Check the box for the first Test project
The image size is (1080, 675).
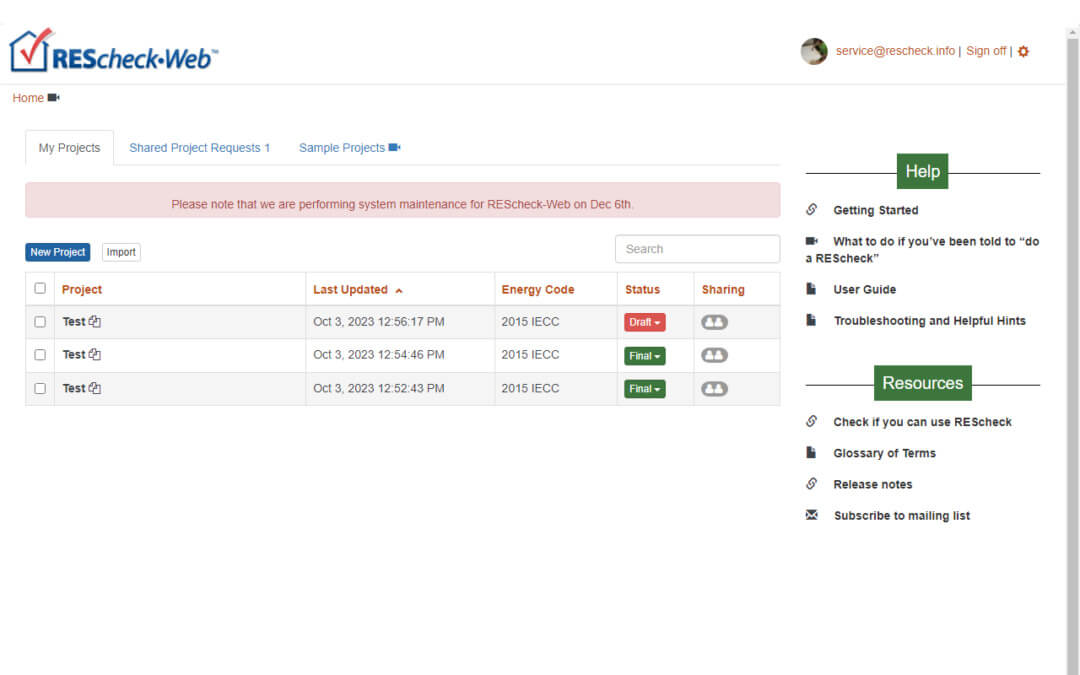click(x=40, y=322)
